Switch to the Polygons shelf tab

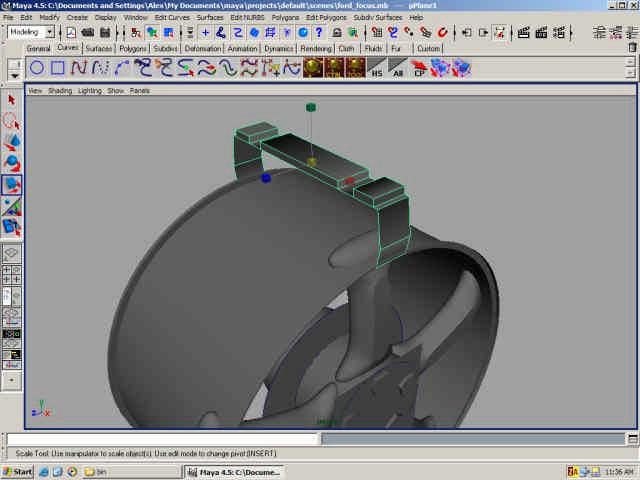[x=132, y=48]
